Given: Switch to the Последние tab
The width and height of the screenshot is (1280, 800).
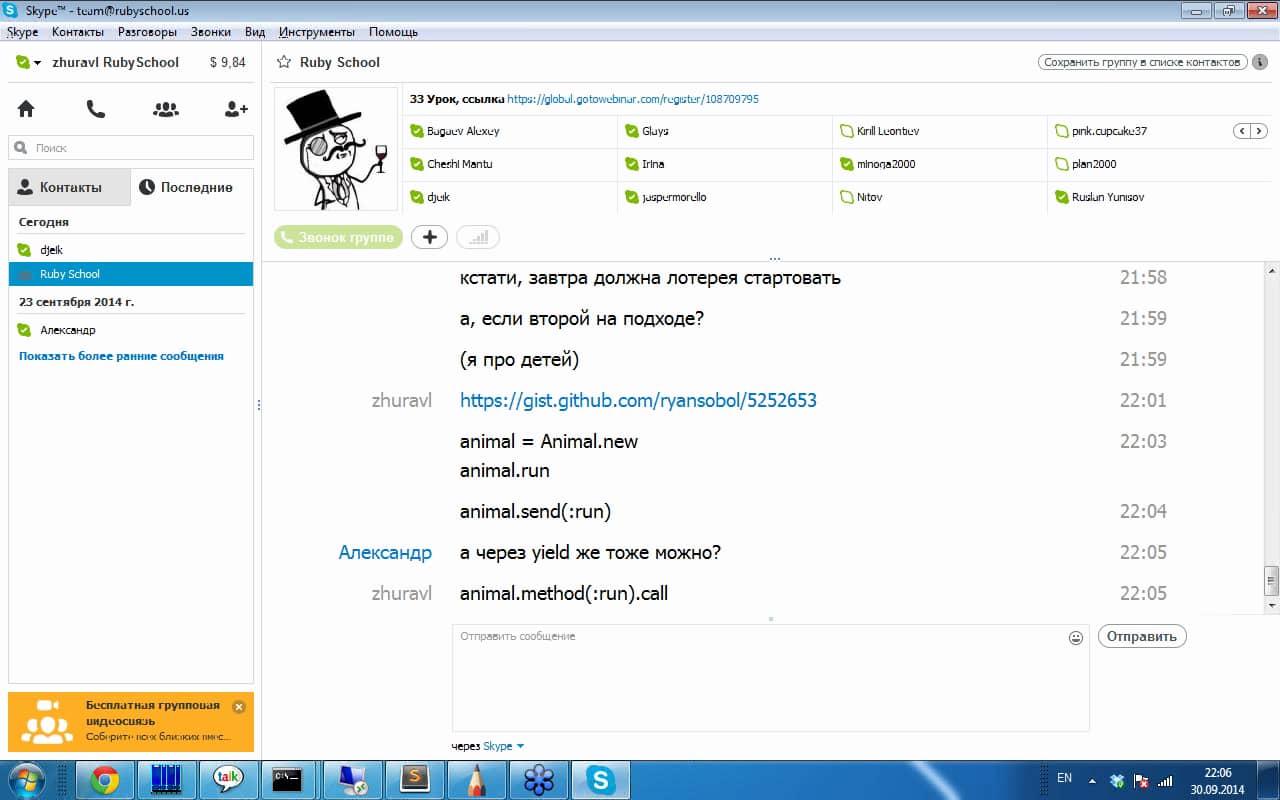Looking at the screenshot, I should click(x=192, y=187).
